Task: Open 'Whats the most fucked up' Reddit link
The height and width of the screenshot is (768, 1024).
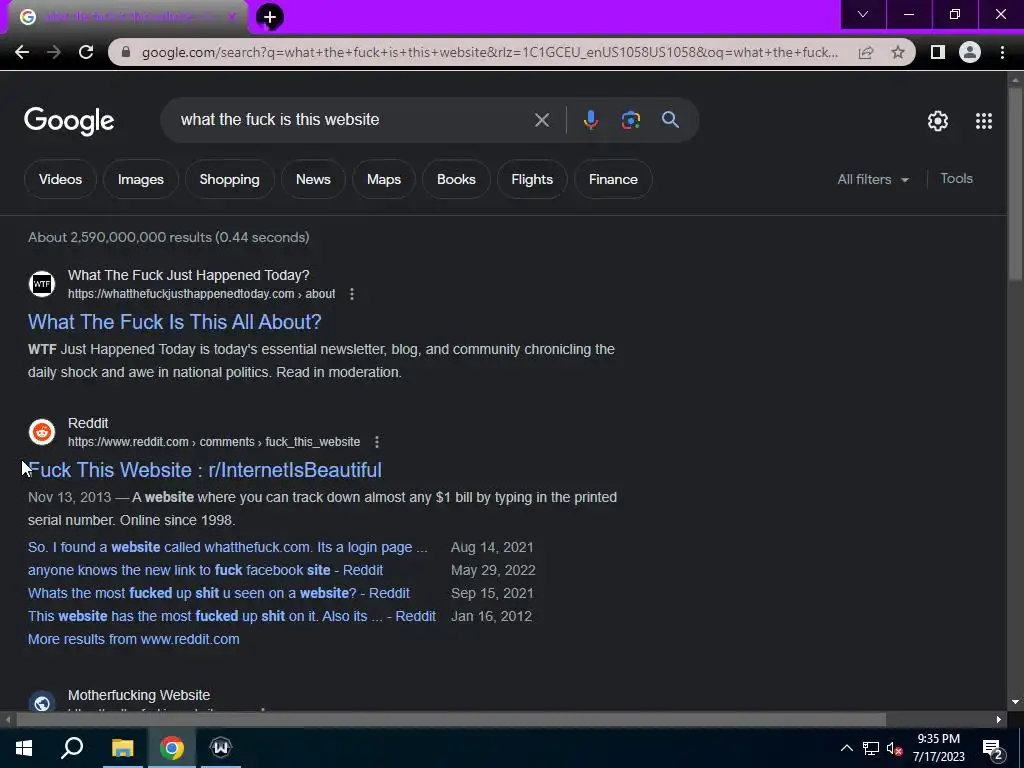Action: [x=219, y=593]
